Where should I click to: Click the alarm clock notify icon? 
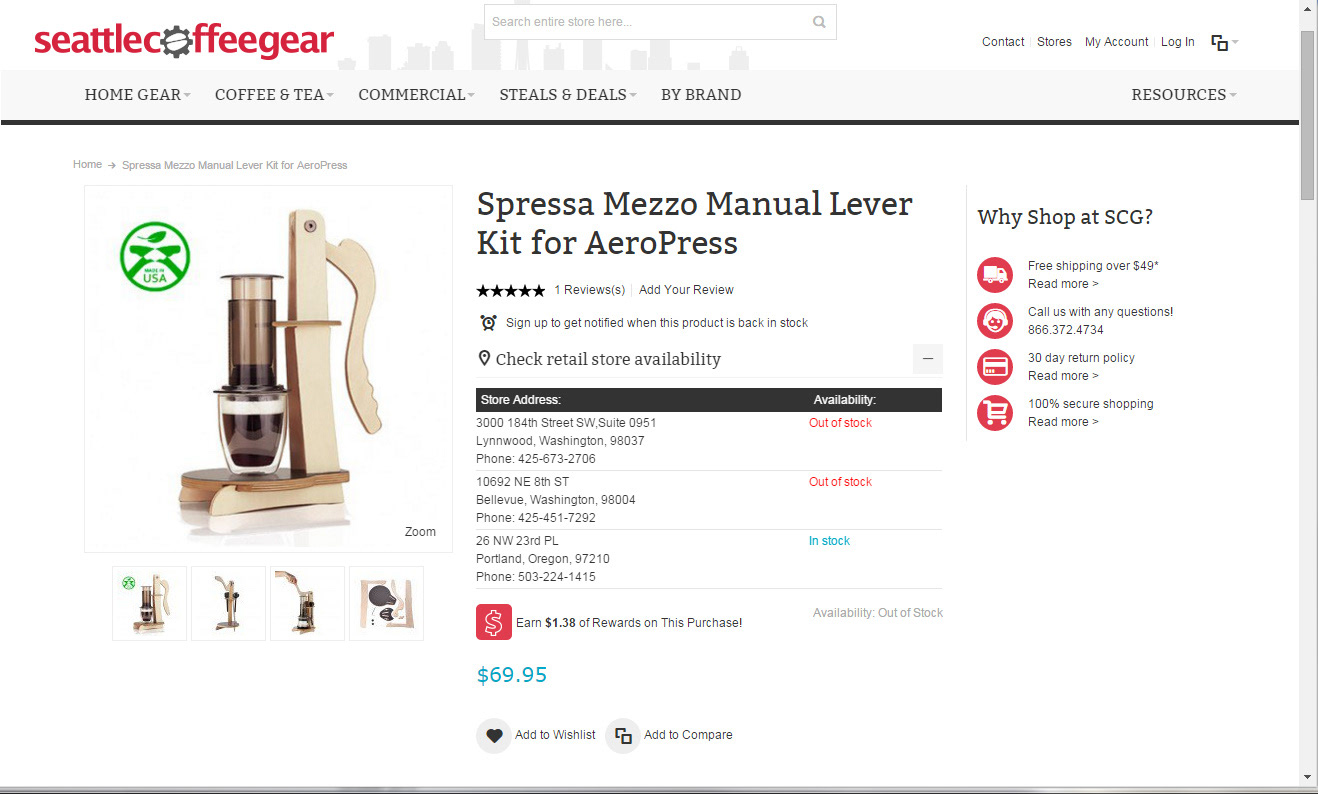point(488,322)
